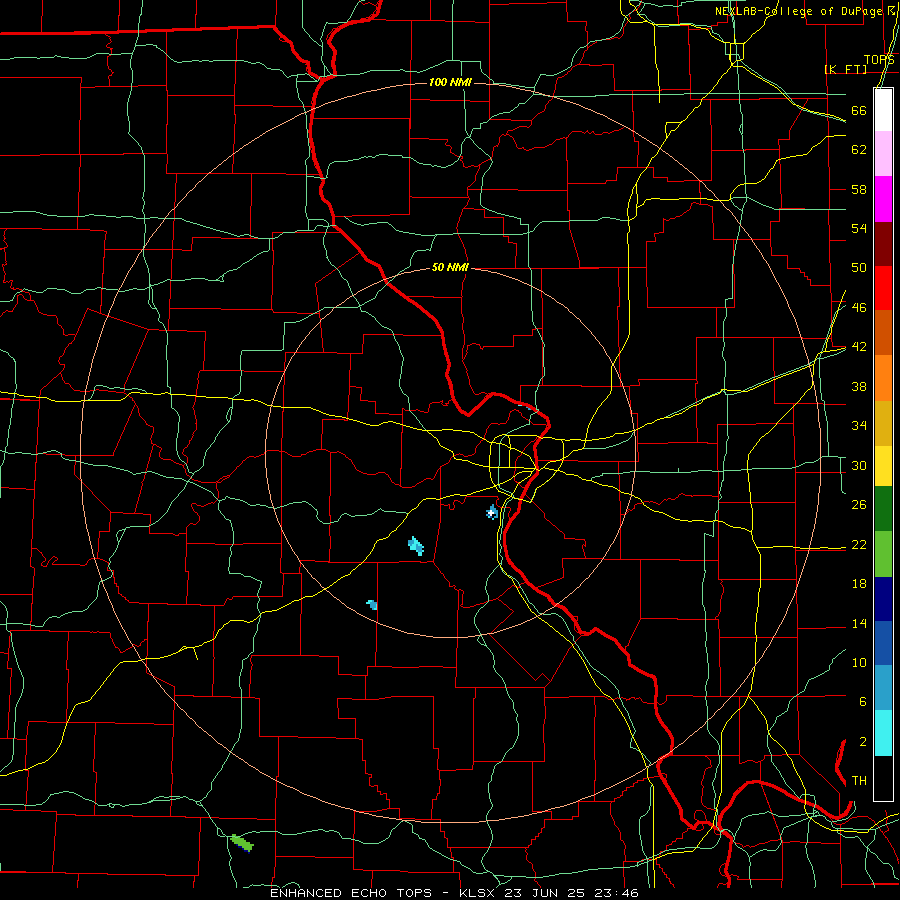Click the 'NEXLAB-College of DuPage' credit text
900x900 pixels.
tap(798, 11)
